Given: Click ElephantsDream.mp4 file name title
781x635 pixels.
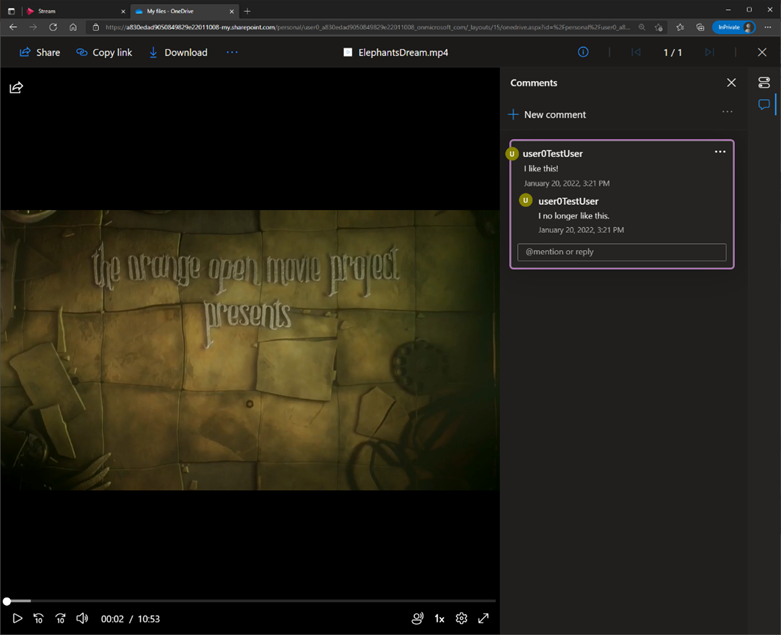Looking at the screenshot, I should 403,52.
